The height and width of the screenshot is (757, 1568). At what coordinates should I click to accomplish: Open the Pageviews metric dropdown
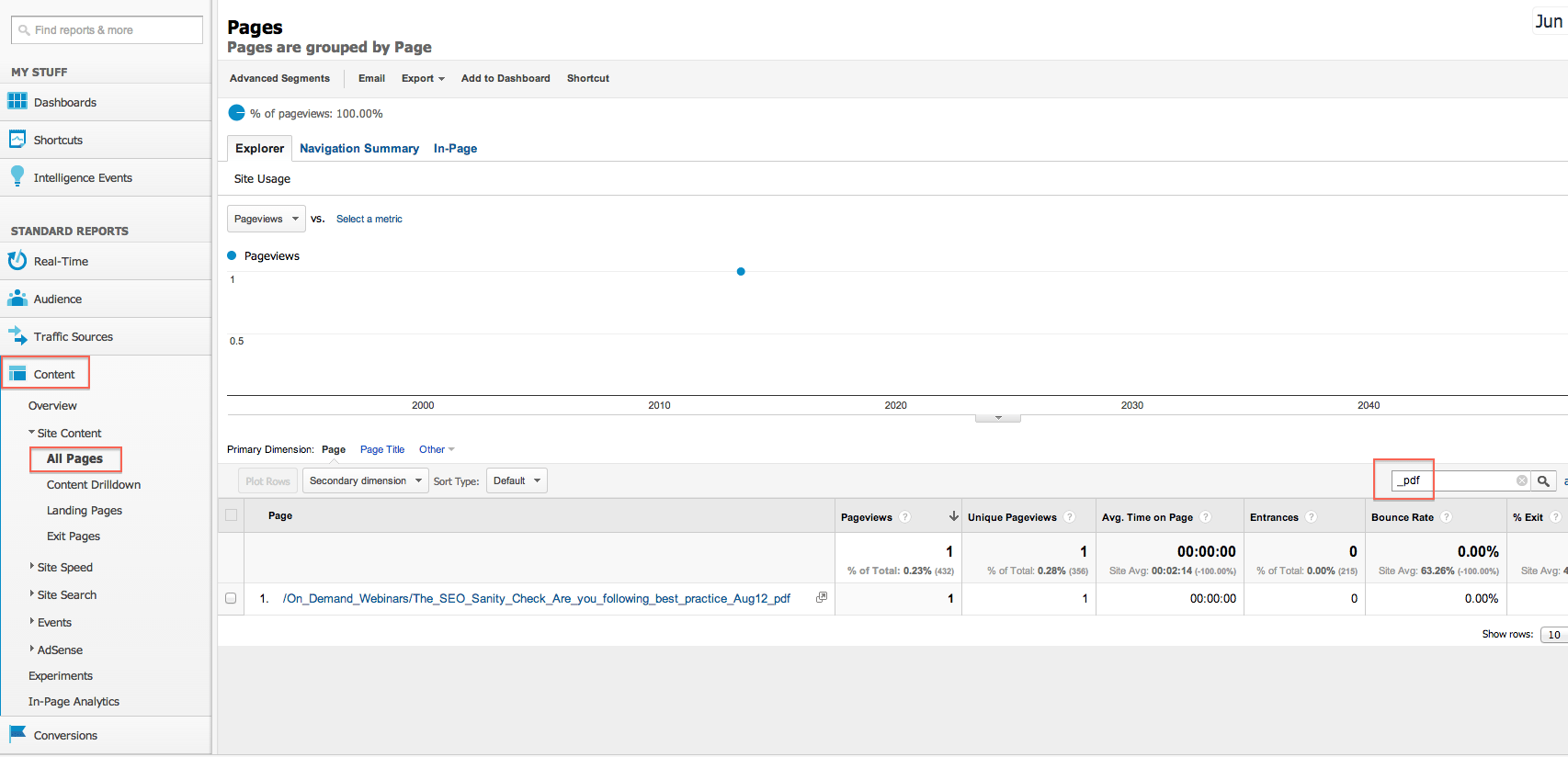[x=266, y=219]
